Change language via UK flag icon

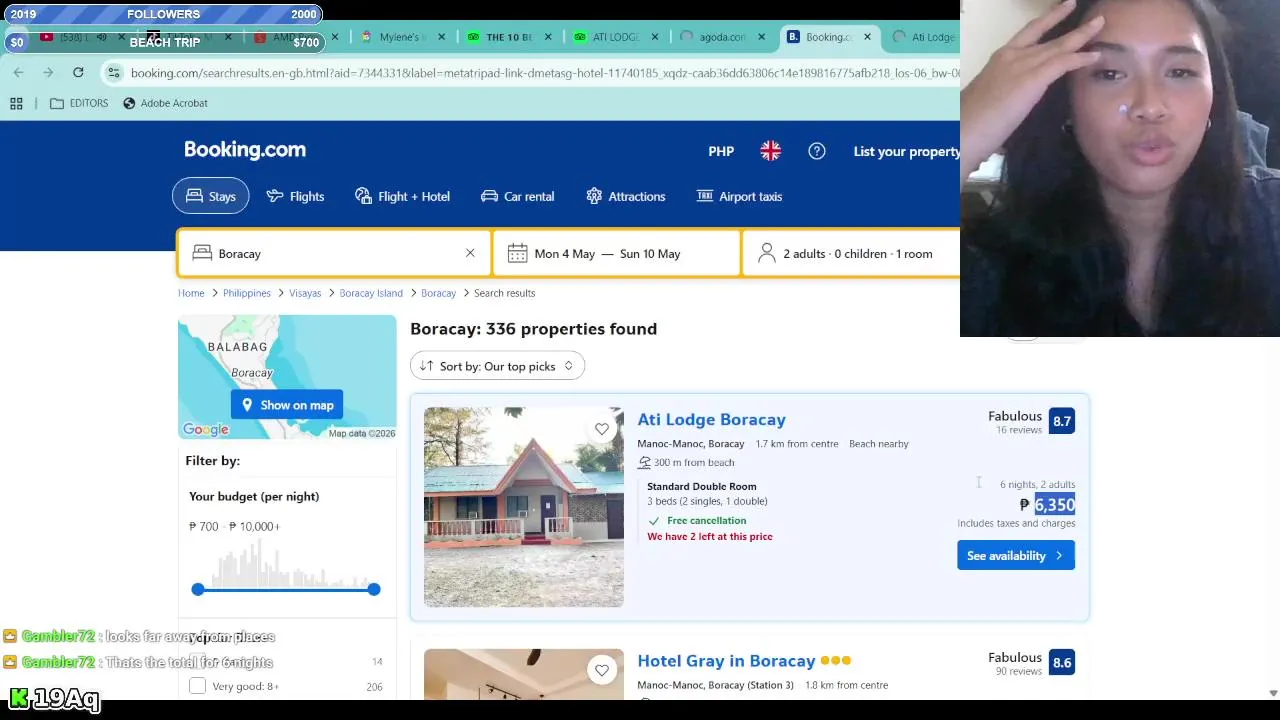[770, 151]
